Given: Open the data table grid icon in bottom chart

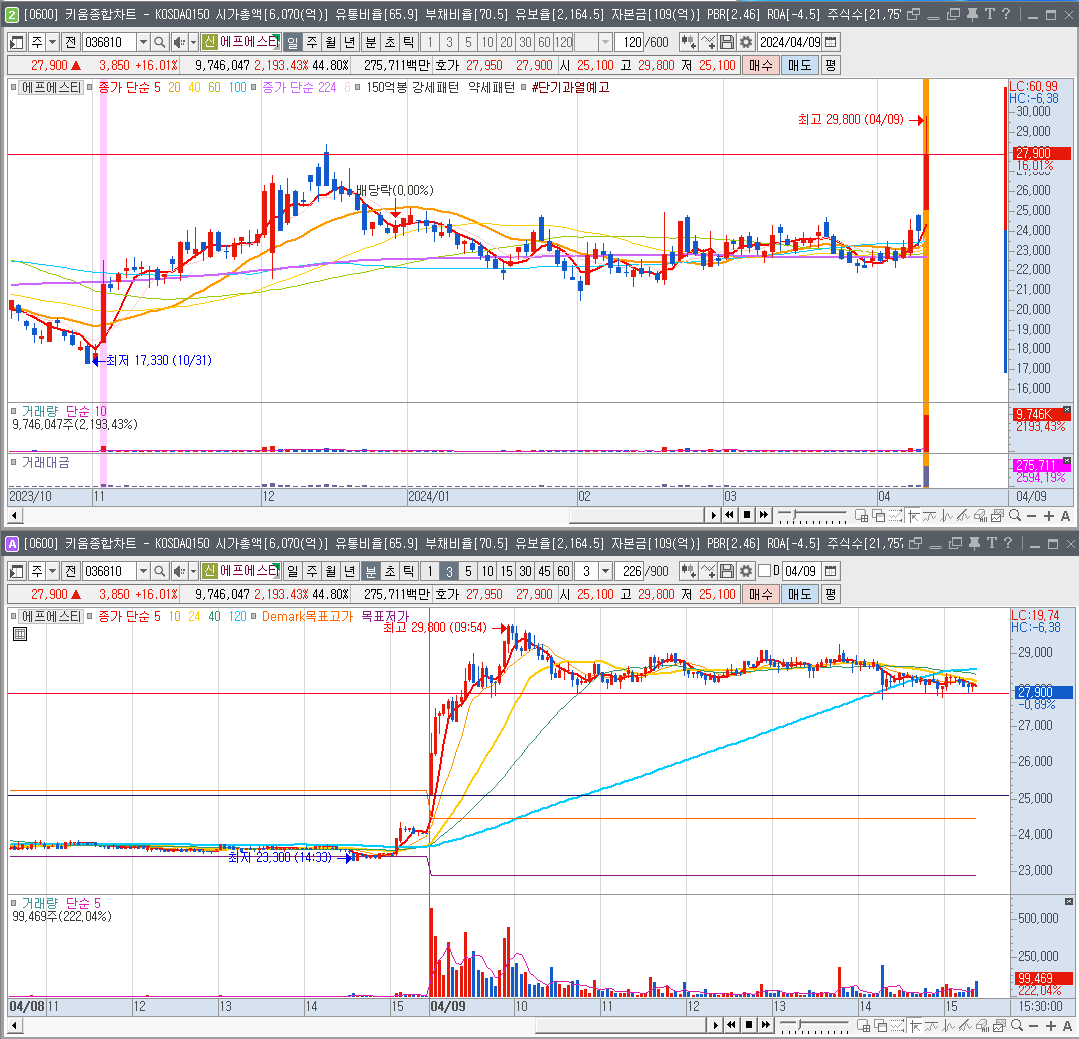Looking at the screenshot, I should point(20,634).
